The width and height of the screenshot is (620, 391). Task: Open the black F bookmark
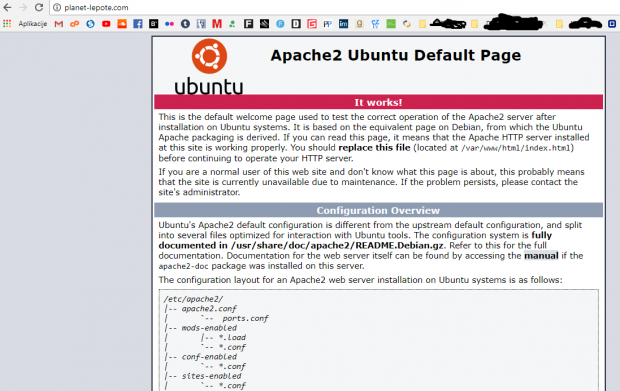click(x=248, y=24)
